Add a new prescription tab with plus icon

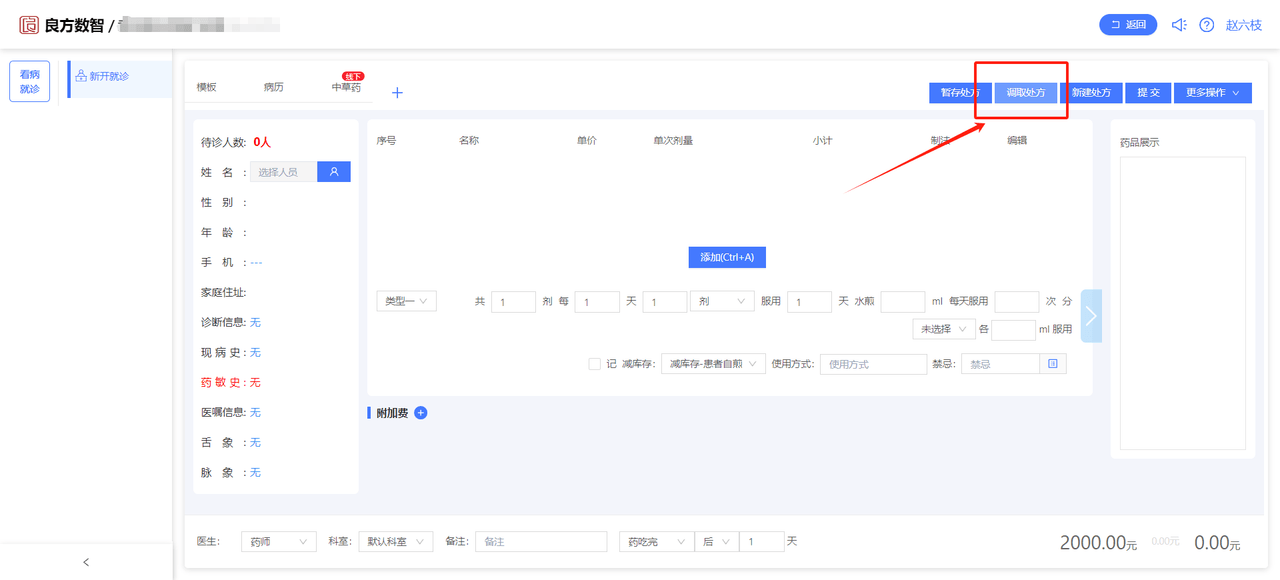[397, 93]
